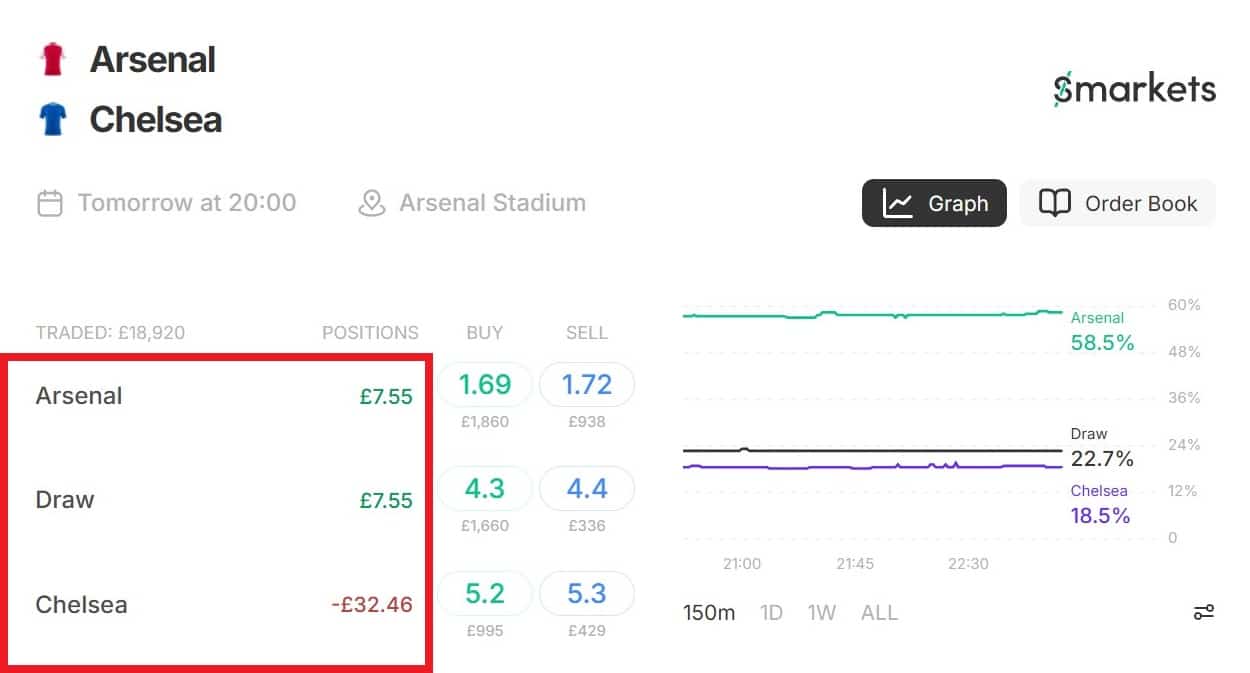Sell Chelsea at odds 5.3
The width and height of the screenshot is (1250, 673).
click(x=587, y=594)
